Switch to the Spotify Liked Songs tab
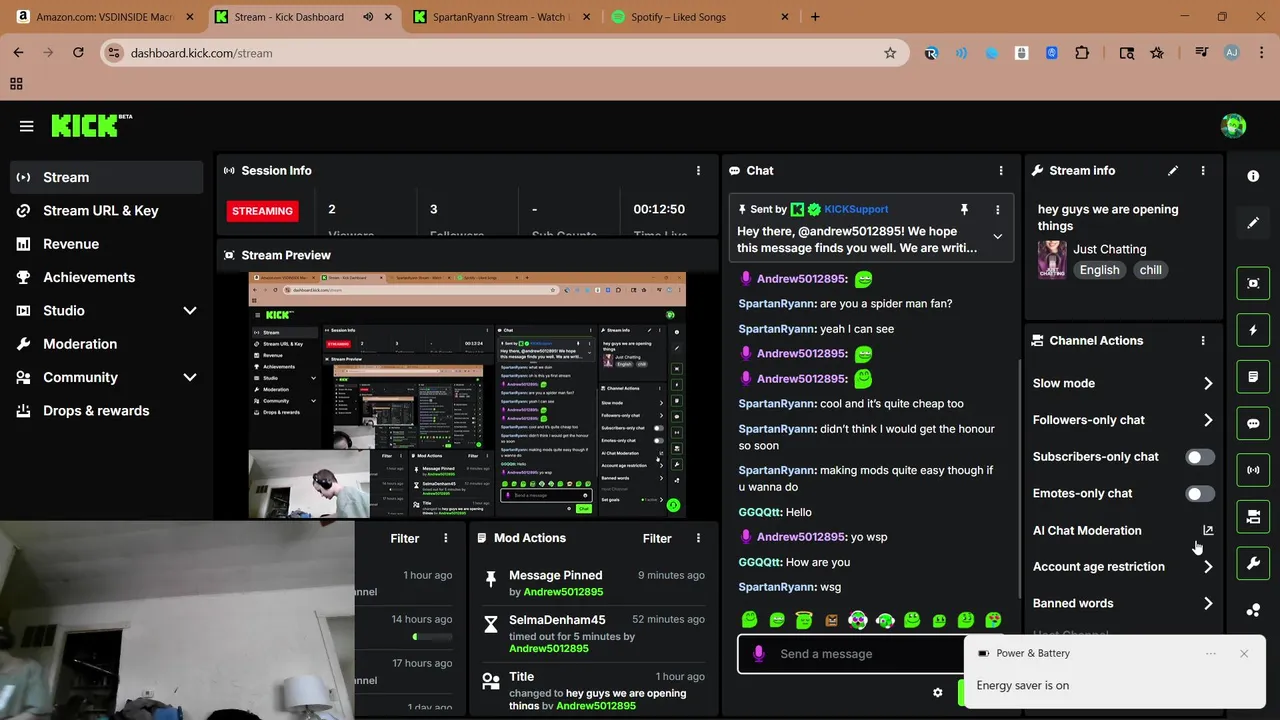The height and width of the screenshot is (720, 1280). (700, 17)
